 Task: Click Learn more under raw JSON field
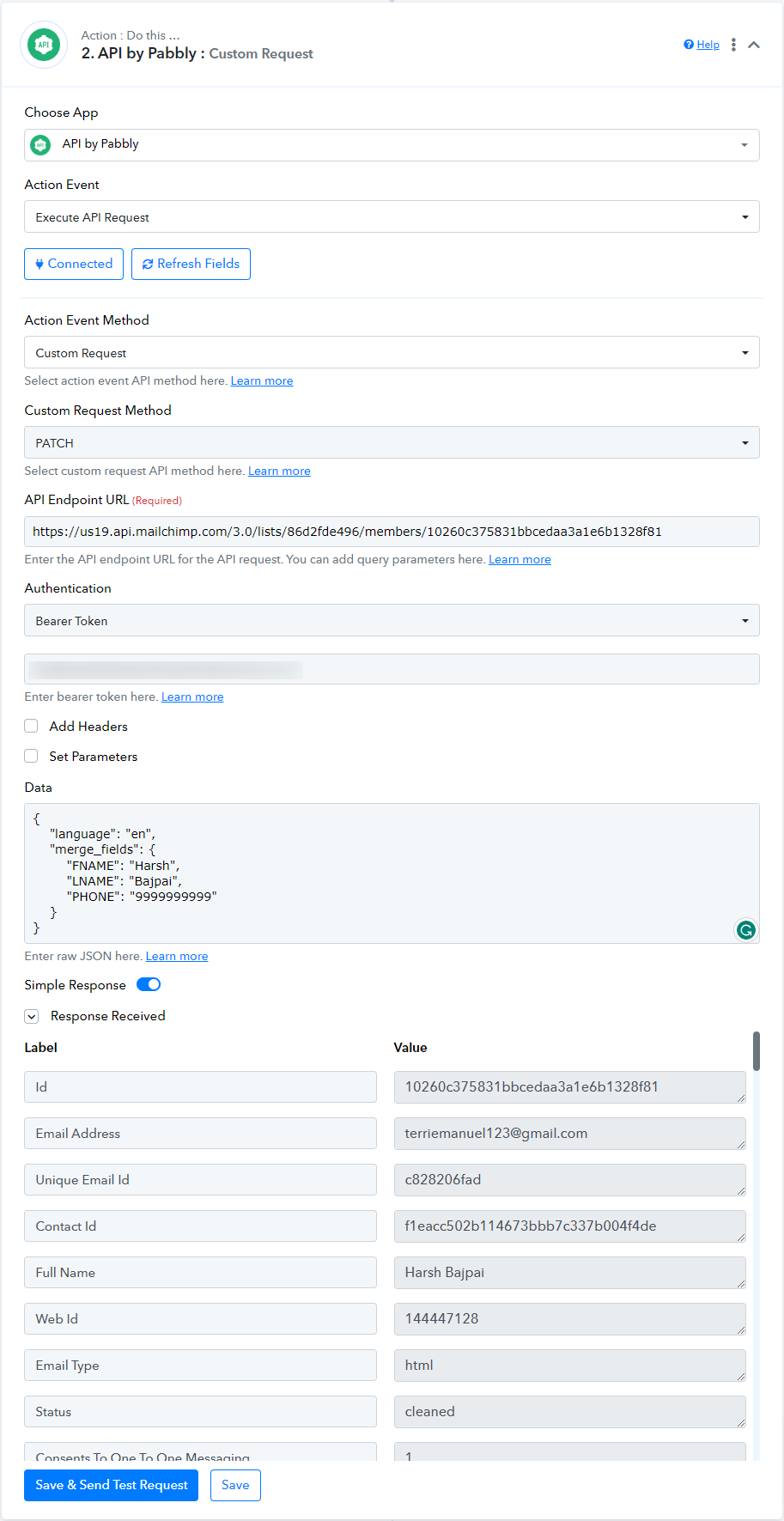pos(177,956)
